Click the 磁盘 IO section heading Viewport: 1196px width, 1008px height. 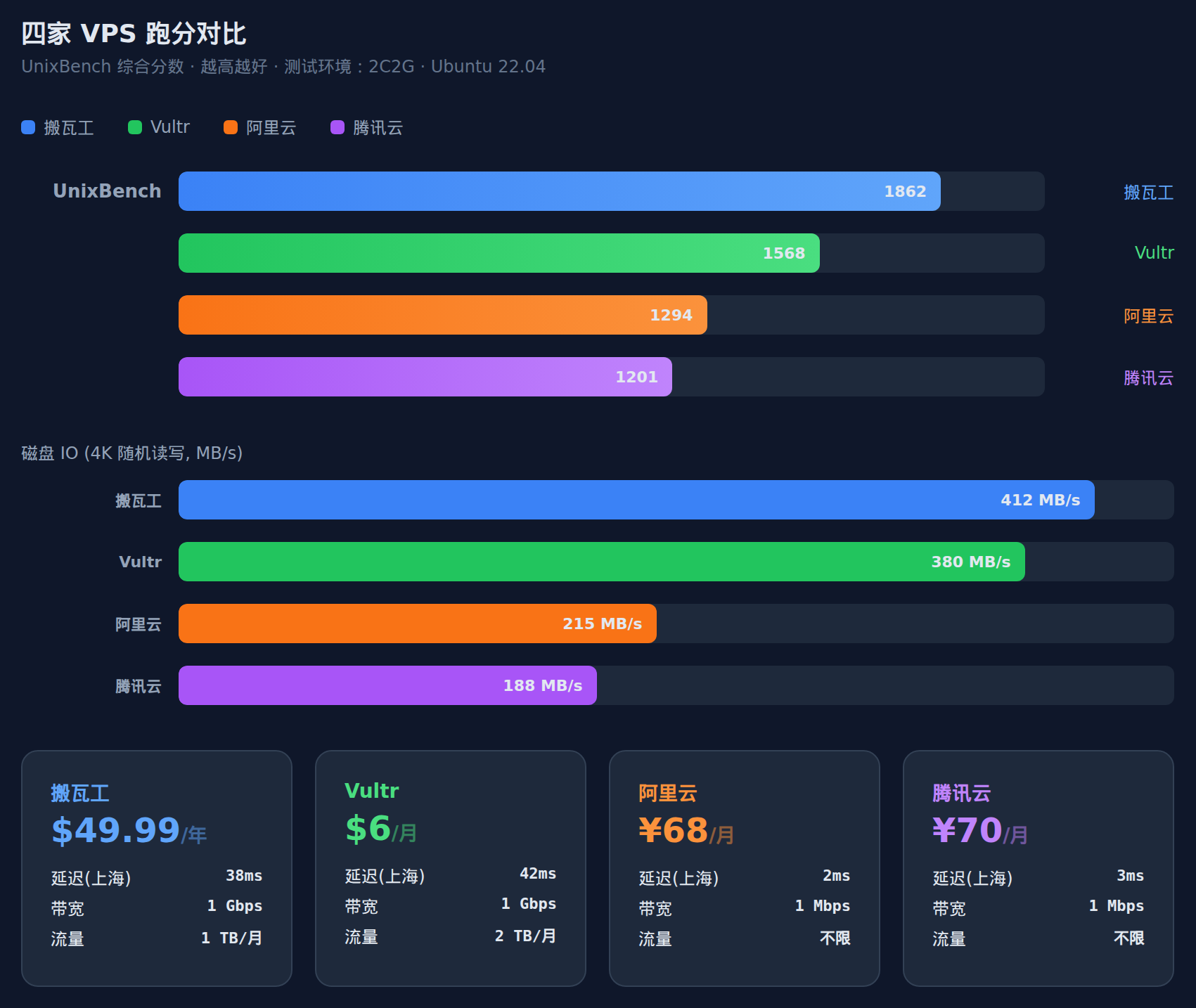[x=131, y=453]
